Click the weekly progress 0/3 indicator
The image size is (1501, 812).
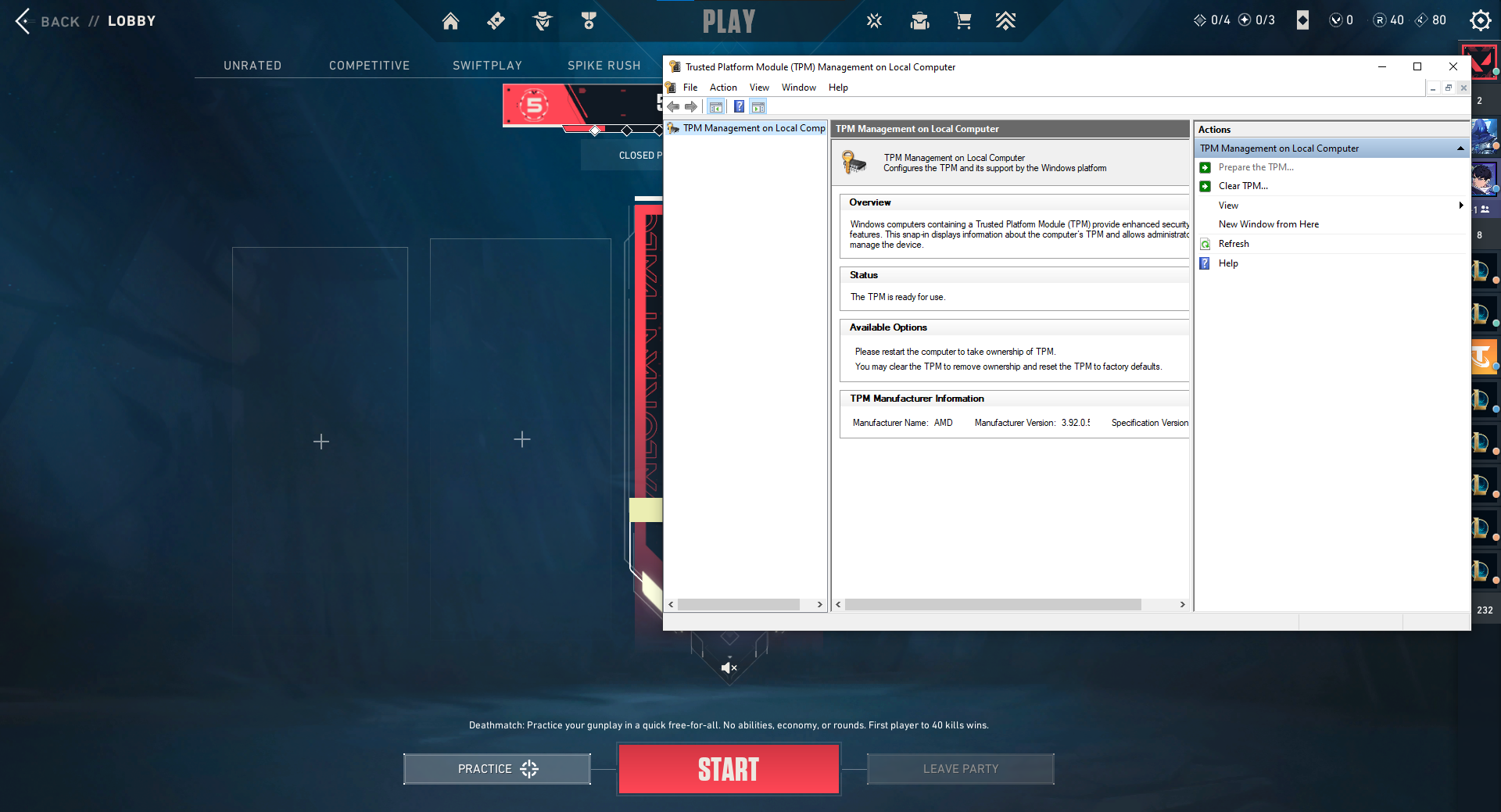(1257, 20)
